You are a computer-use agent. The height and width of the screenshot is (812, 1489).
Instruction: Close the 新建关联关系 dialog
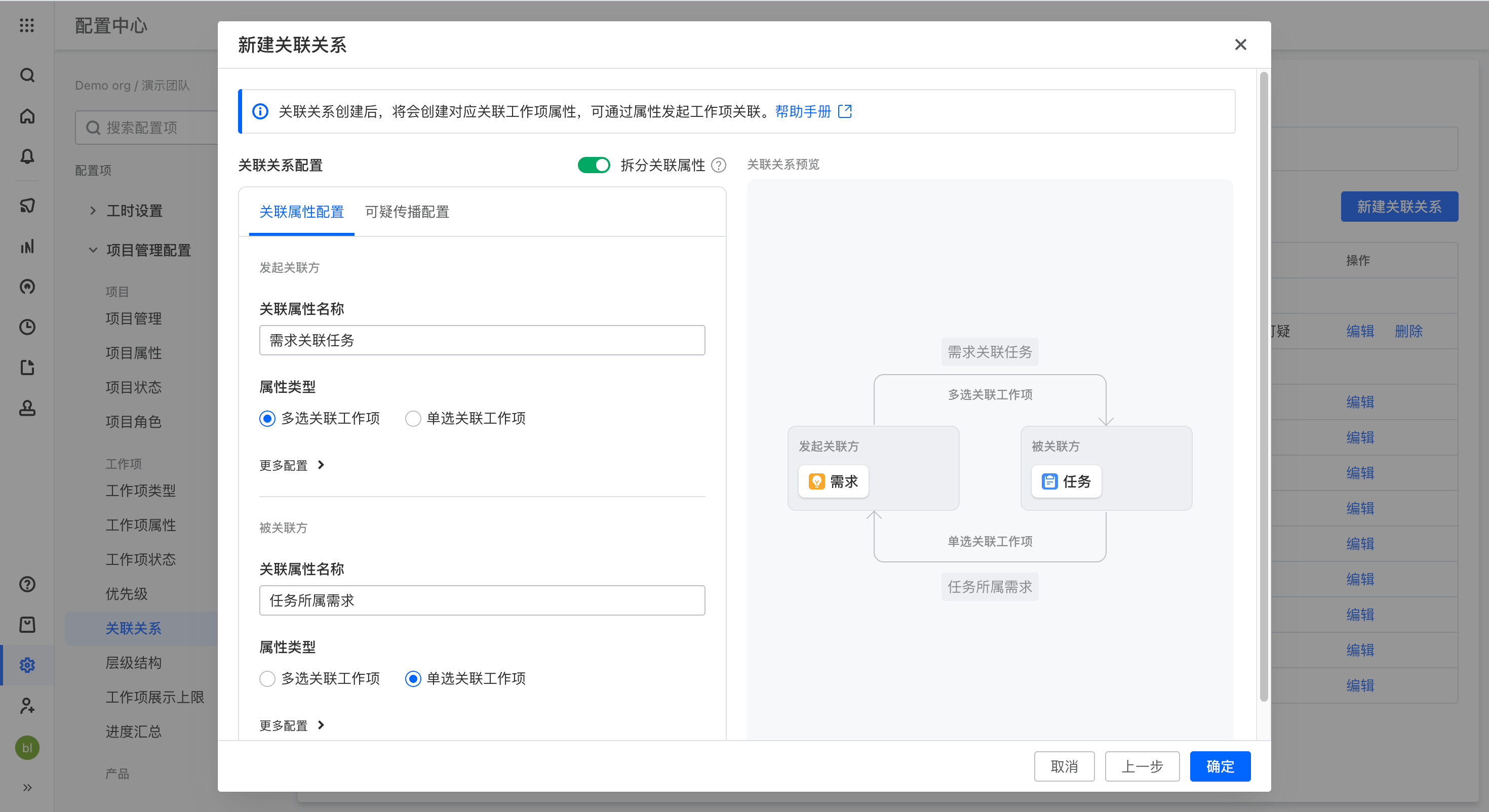1240,45
